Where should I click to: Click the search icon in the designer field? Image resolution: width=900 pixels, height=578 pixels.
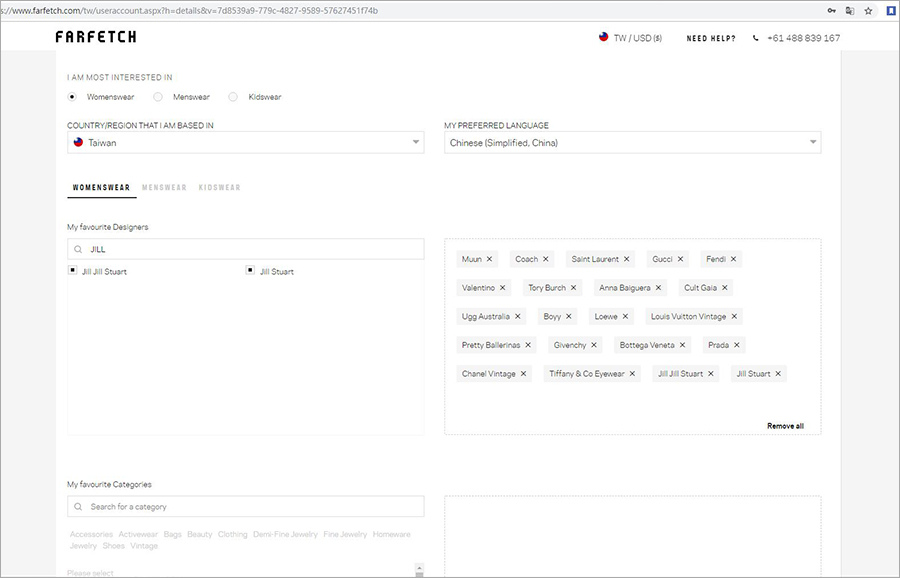point(78,249)
